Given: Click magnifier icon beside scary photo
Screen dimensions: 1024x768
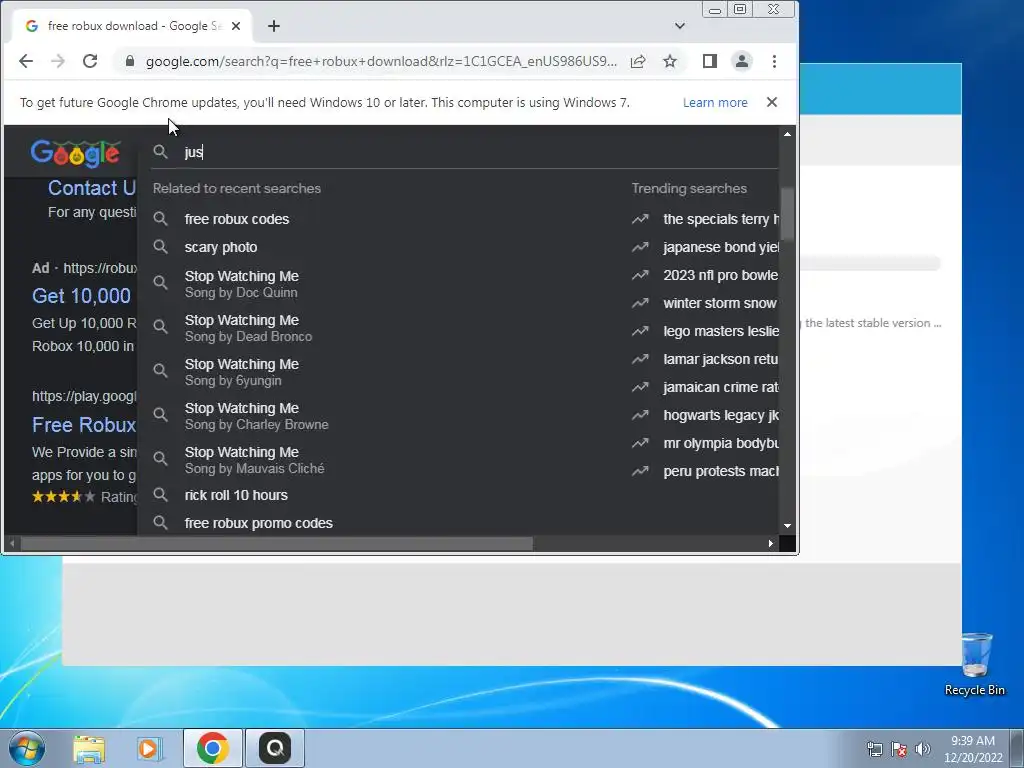Looking at the screenshot, I should tap(160, 247).
